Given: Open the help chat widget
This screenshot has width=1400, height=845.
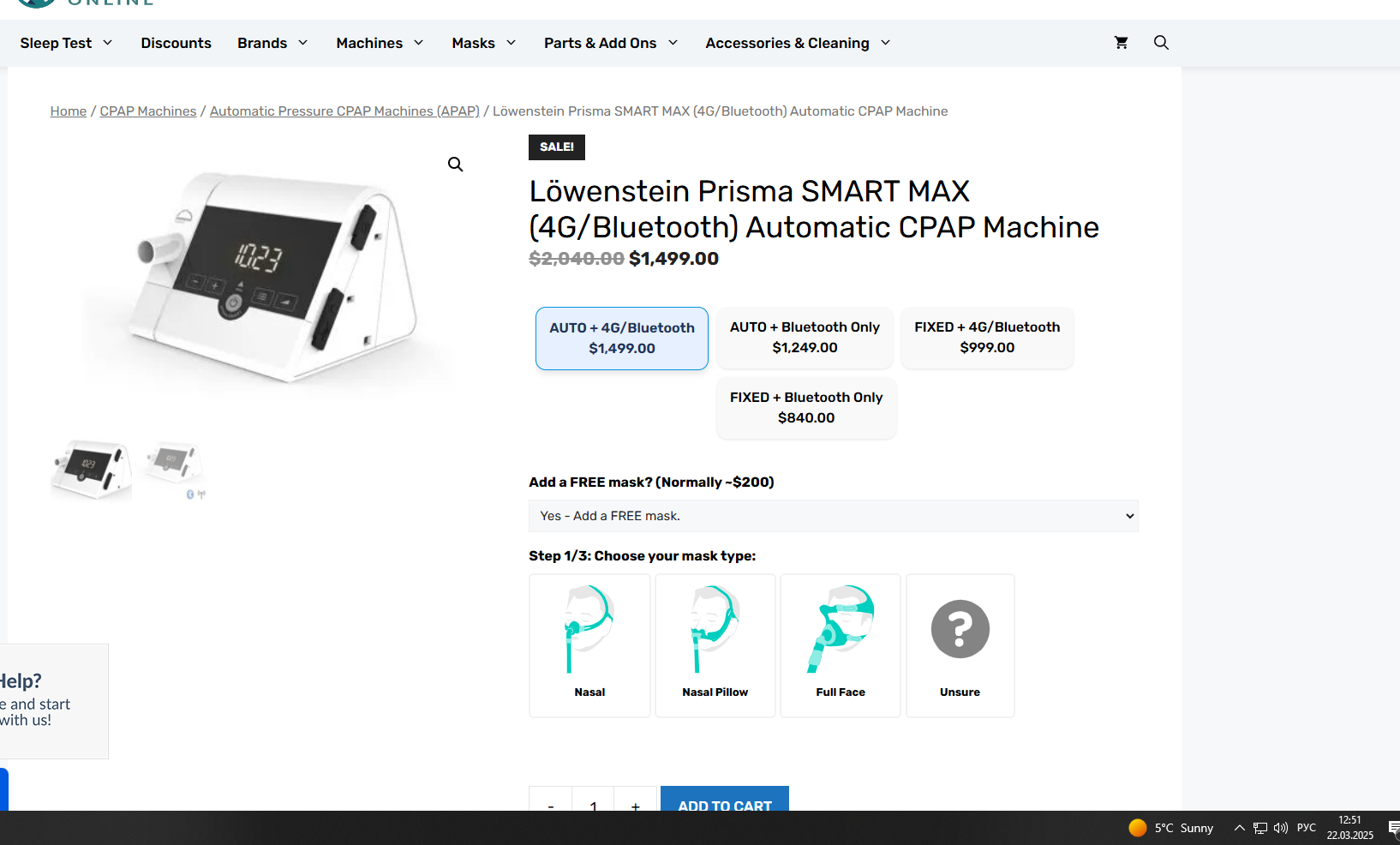Looking at the screenshot, I should [x=54, y=701].
